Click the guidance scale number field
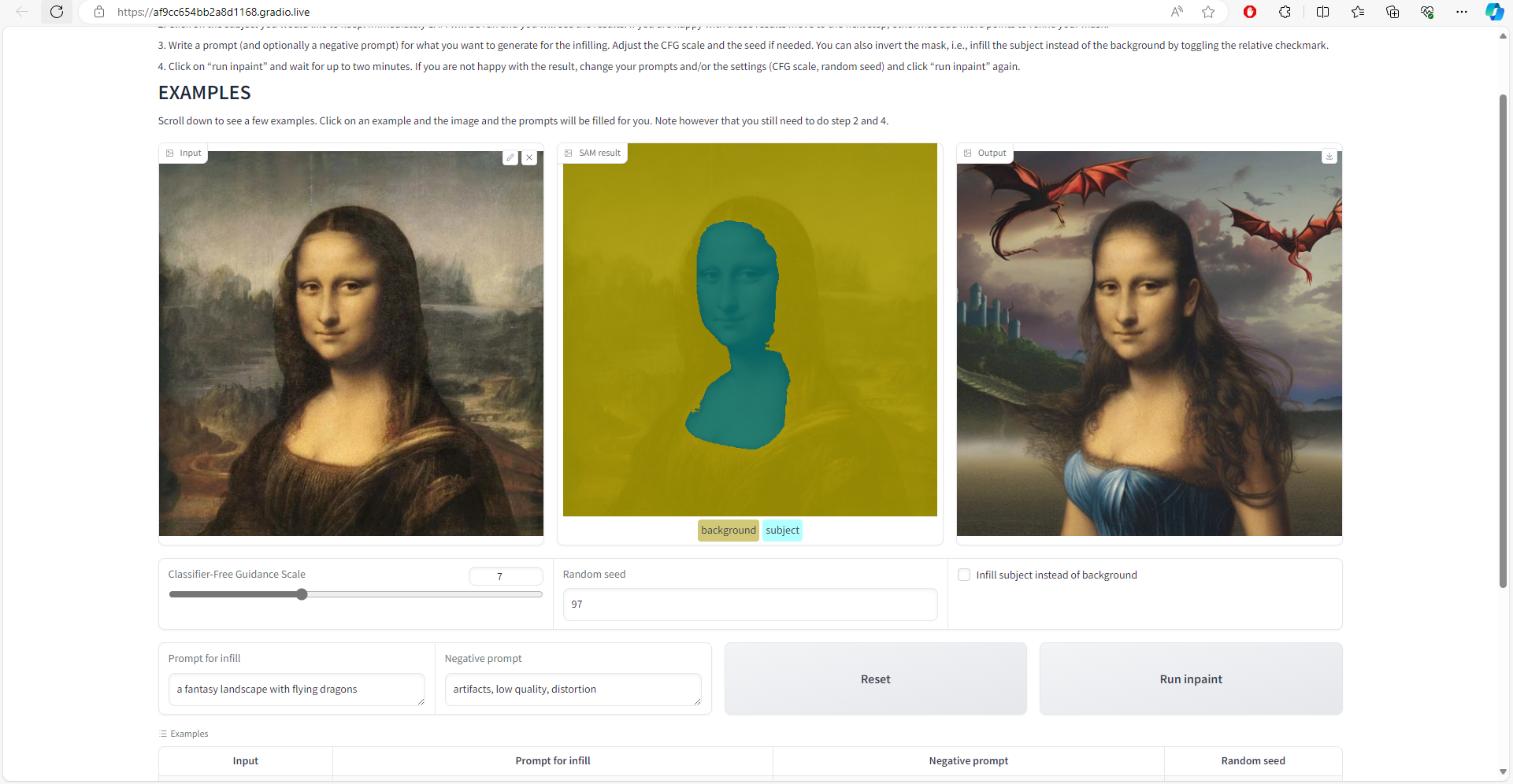This screenshot has width=1513, height=784. (506, 576)
